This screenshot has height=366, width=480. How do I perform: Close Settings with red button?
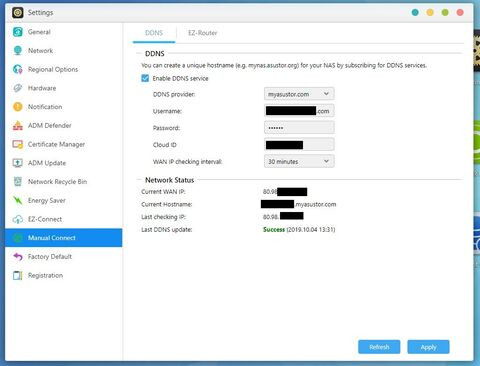460,13
